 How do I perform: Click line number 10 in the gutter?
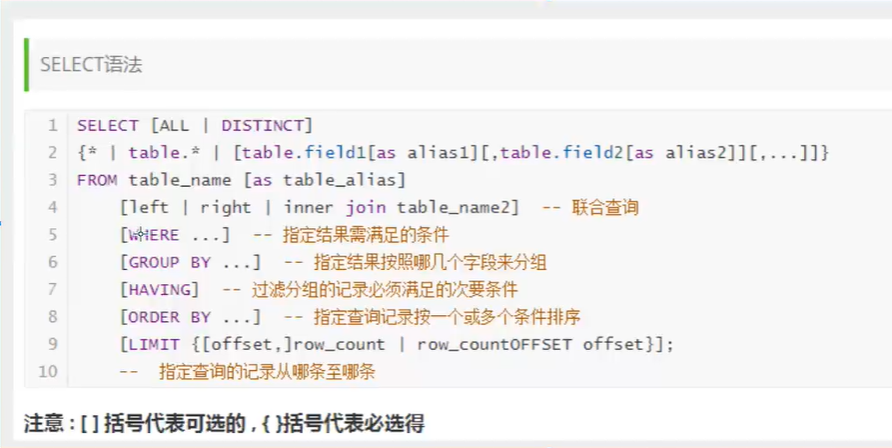[47, 372]
